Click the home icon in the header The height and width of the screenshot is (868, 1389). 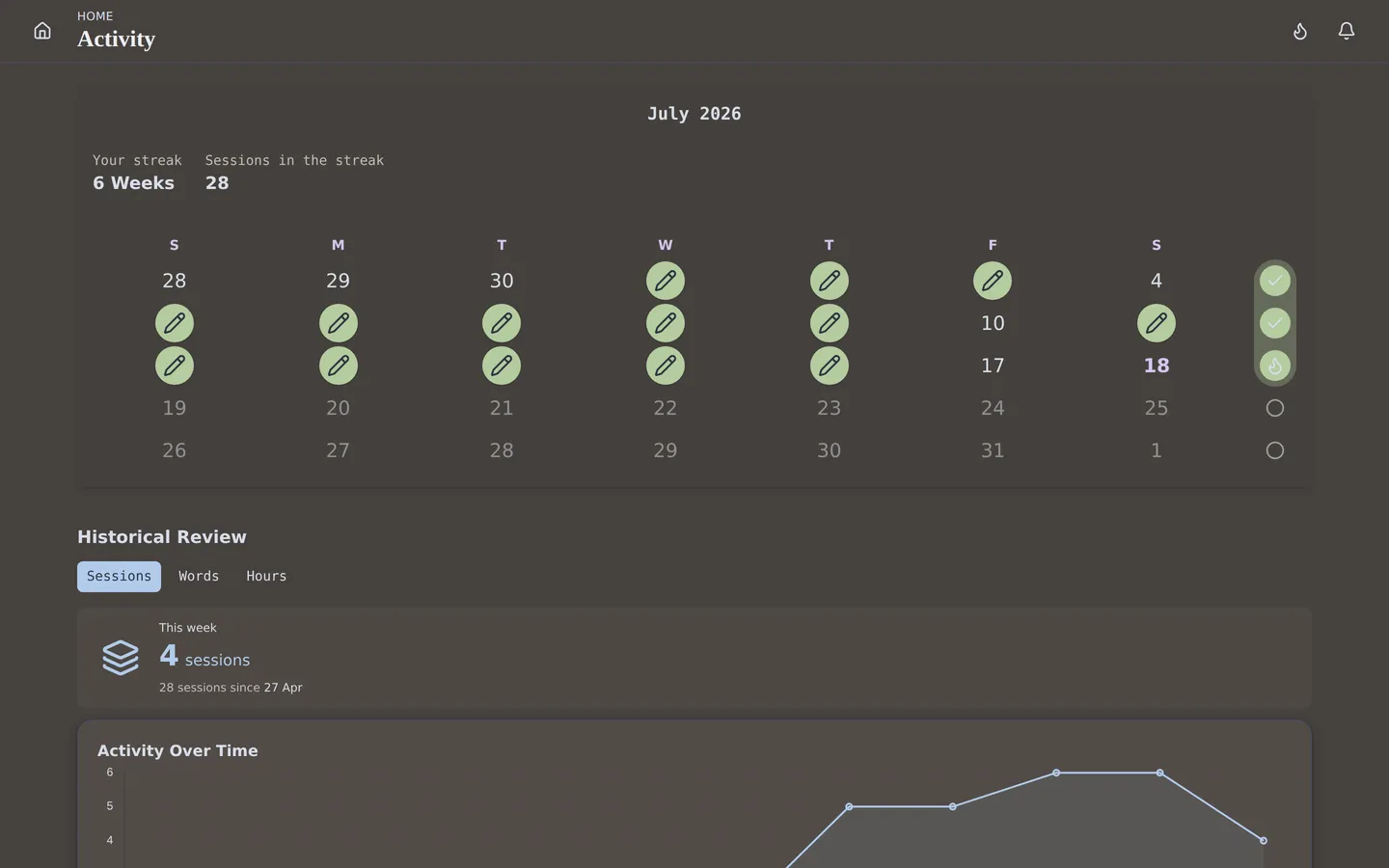pyautogui.click(x=42, y=31)
